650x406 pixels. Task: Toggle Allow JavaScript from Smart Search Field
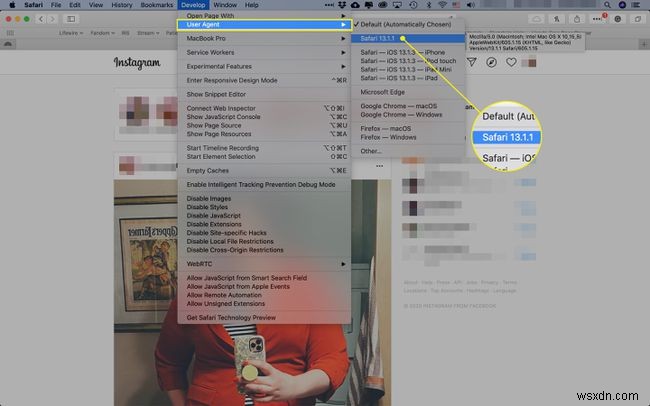[264, 278]
